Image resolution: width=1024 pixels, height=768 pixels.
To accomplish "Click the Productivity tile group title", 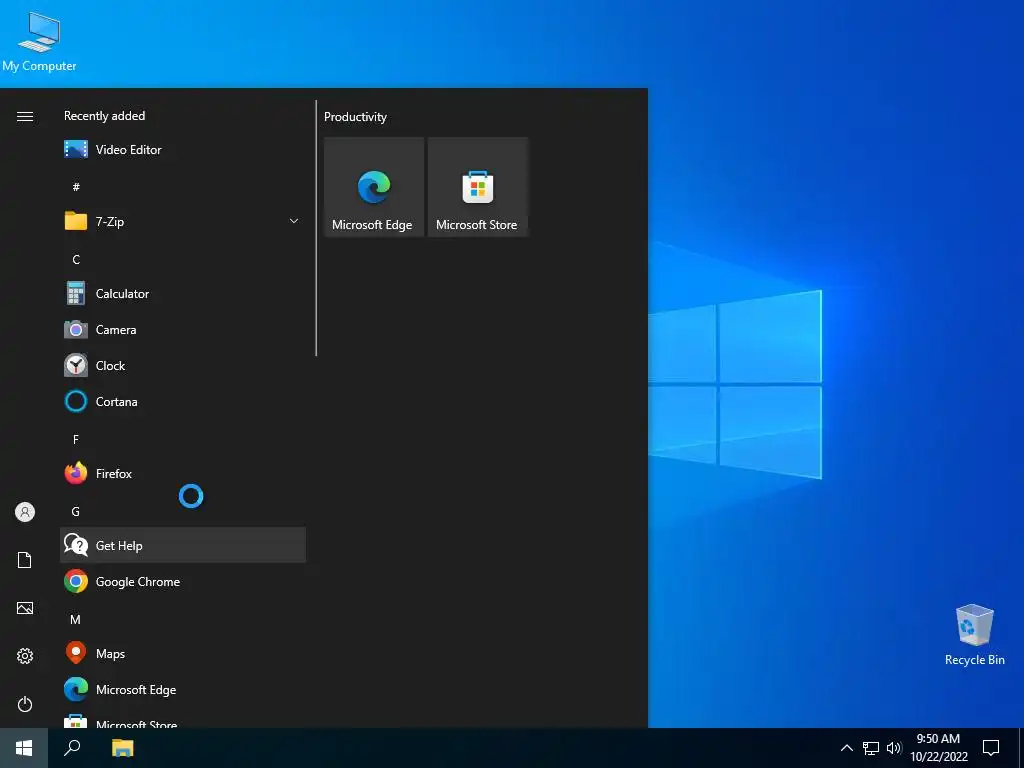I will [x=355, y=117].
